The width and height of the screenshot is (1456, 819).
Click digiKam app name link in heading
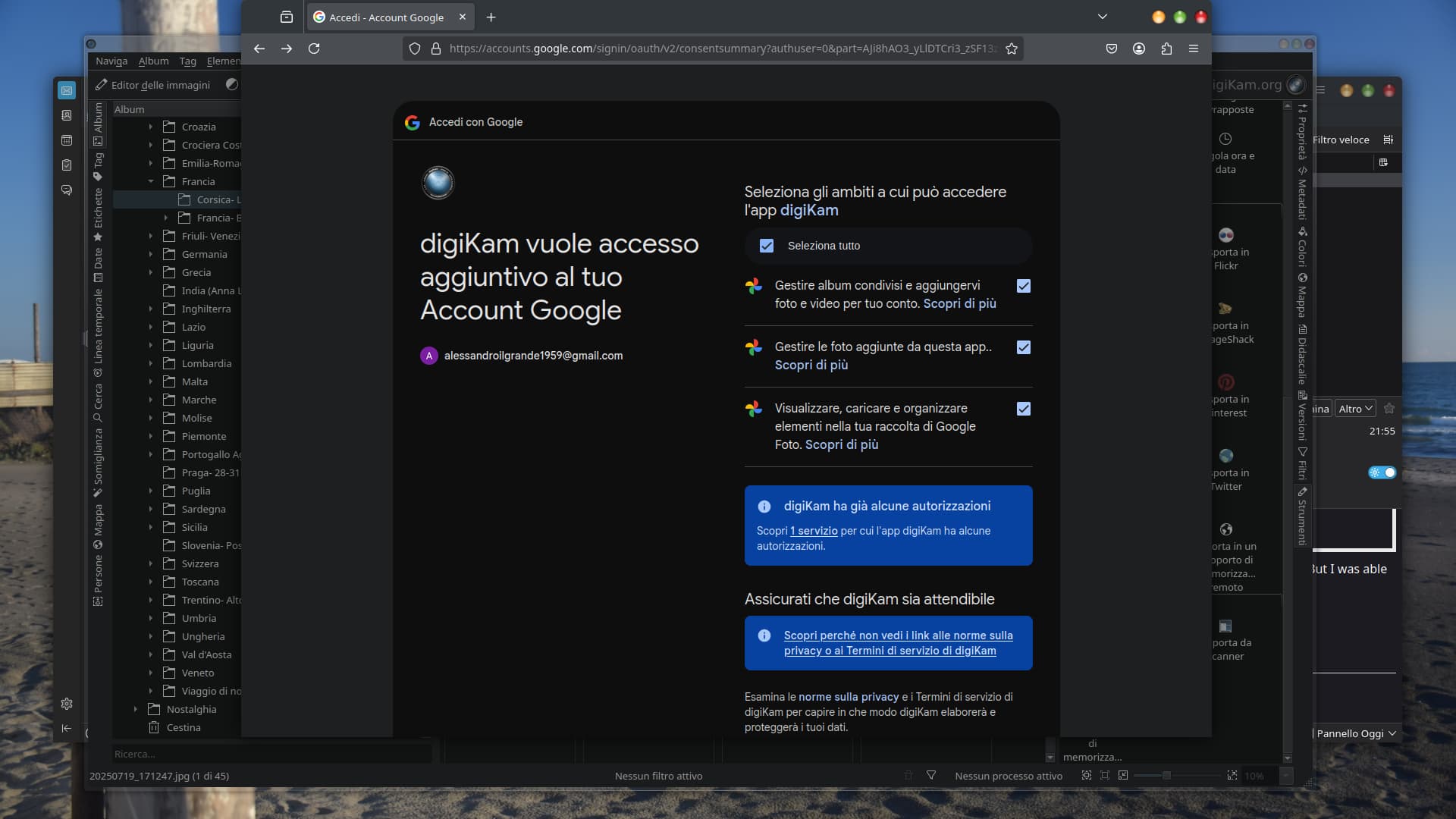tap(809, 210)
